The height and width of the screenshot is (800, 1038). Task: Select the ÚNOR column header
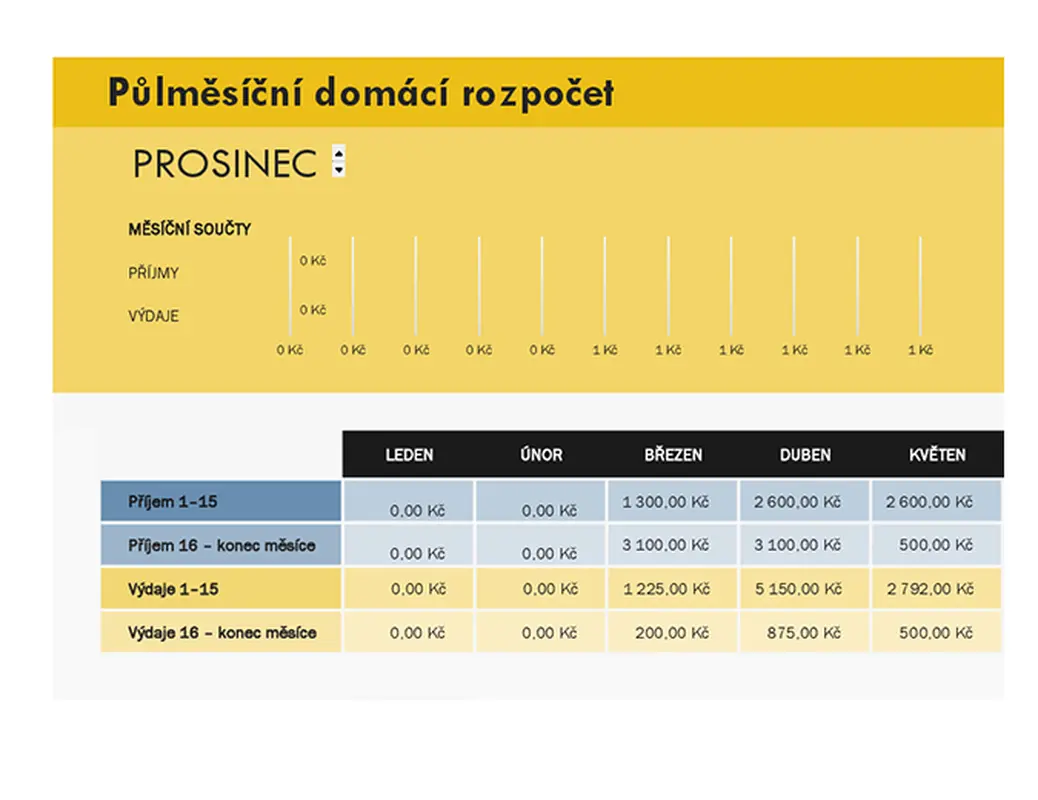tap(541, 454)
